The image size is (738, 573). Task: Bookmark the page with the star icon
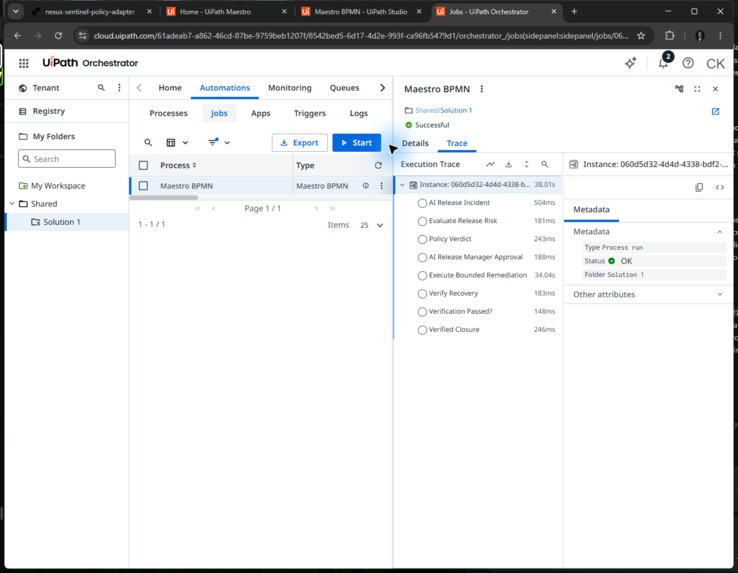click(641, 36)
